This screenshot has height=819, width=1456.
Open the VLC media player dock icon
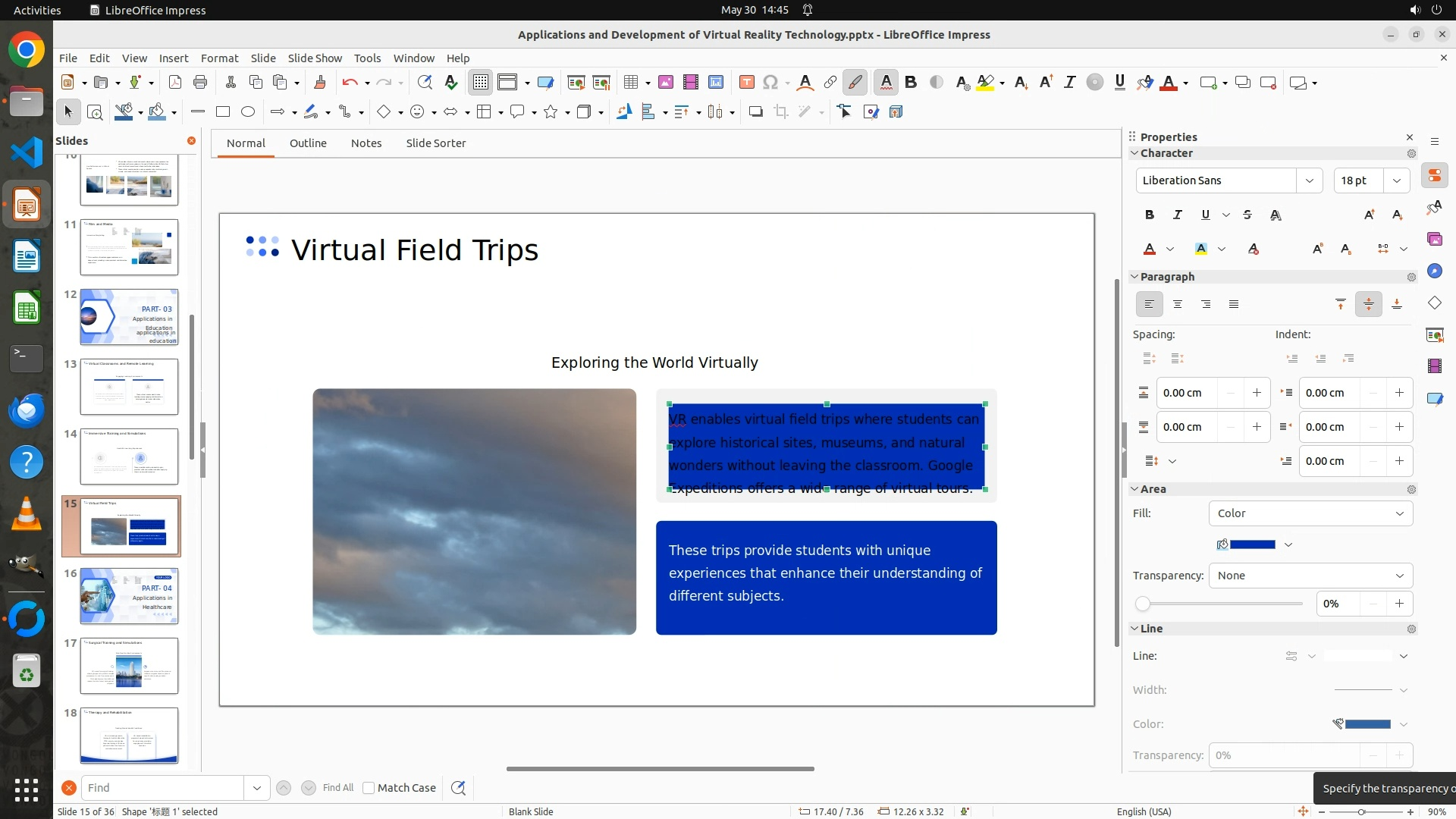27,514
